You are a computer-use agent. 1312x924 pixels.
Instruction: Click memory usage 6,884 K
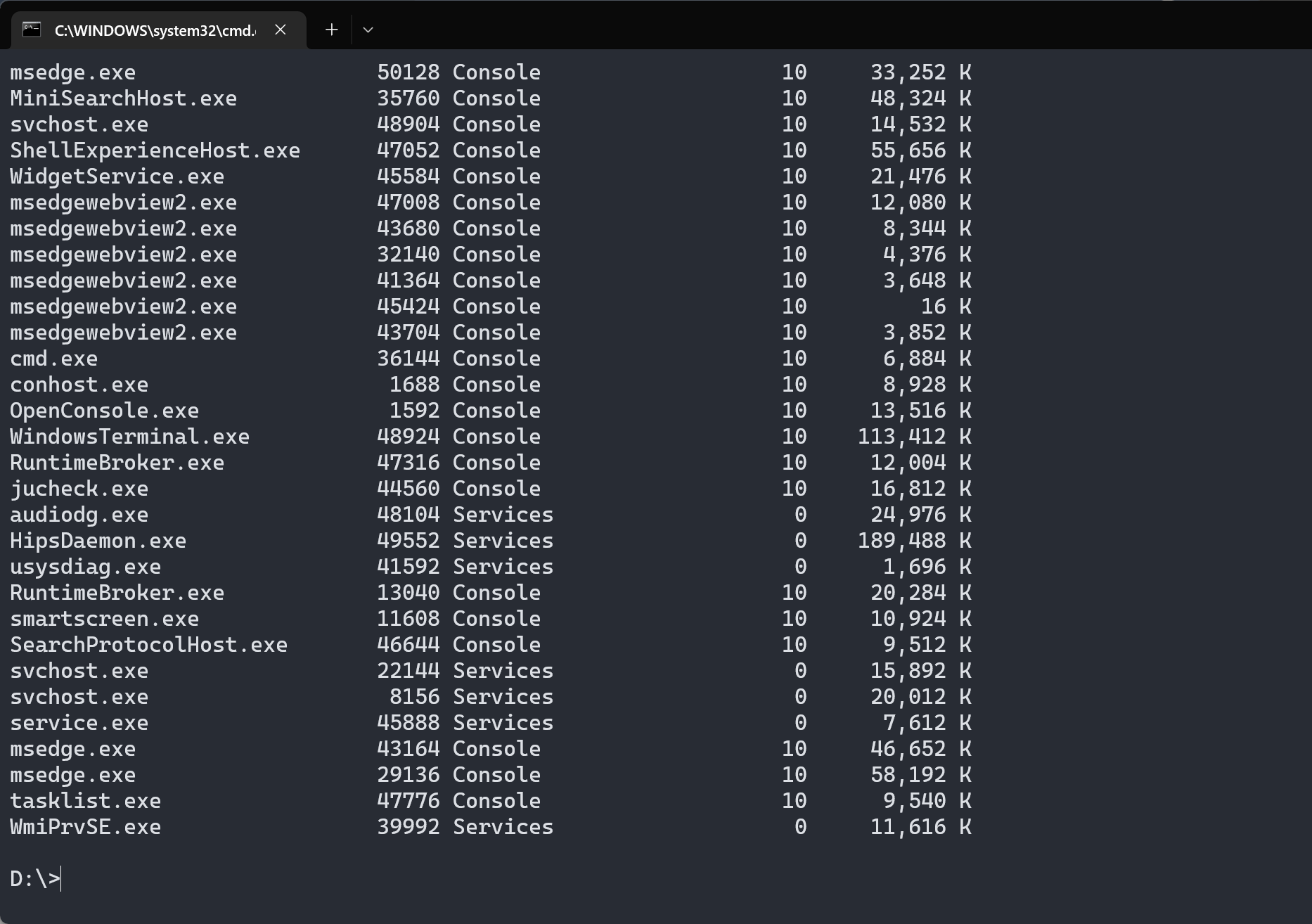tap(927, 359)
